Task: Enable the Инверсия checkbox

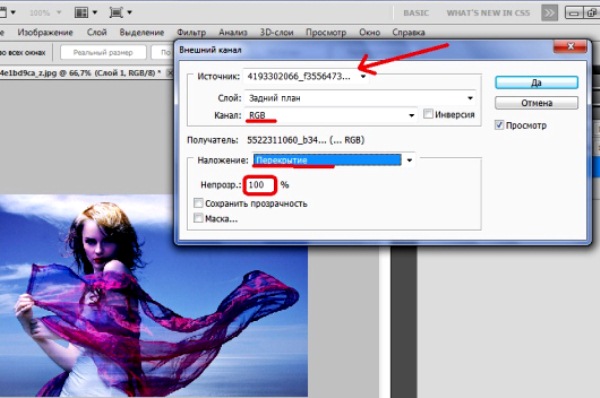Action: tap(428, 114)
